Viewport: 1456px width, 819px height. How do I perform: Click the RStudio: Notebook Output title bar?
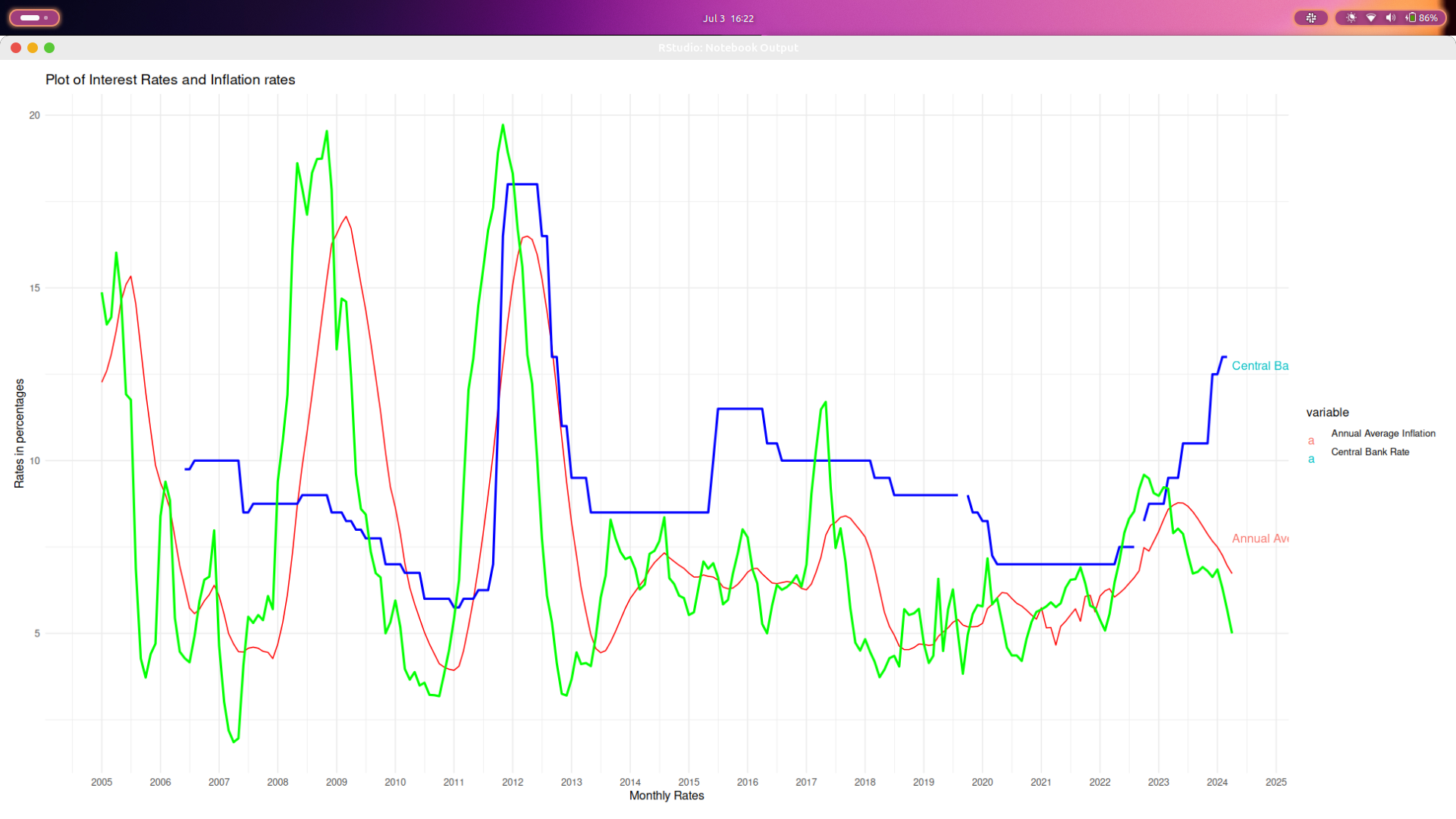coord(728,48)
